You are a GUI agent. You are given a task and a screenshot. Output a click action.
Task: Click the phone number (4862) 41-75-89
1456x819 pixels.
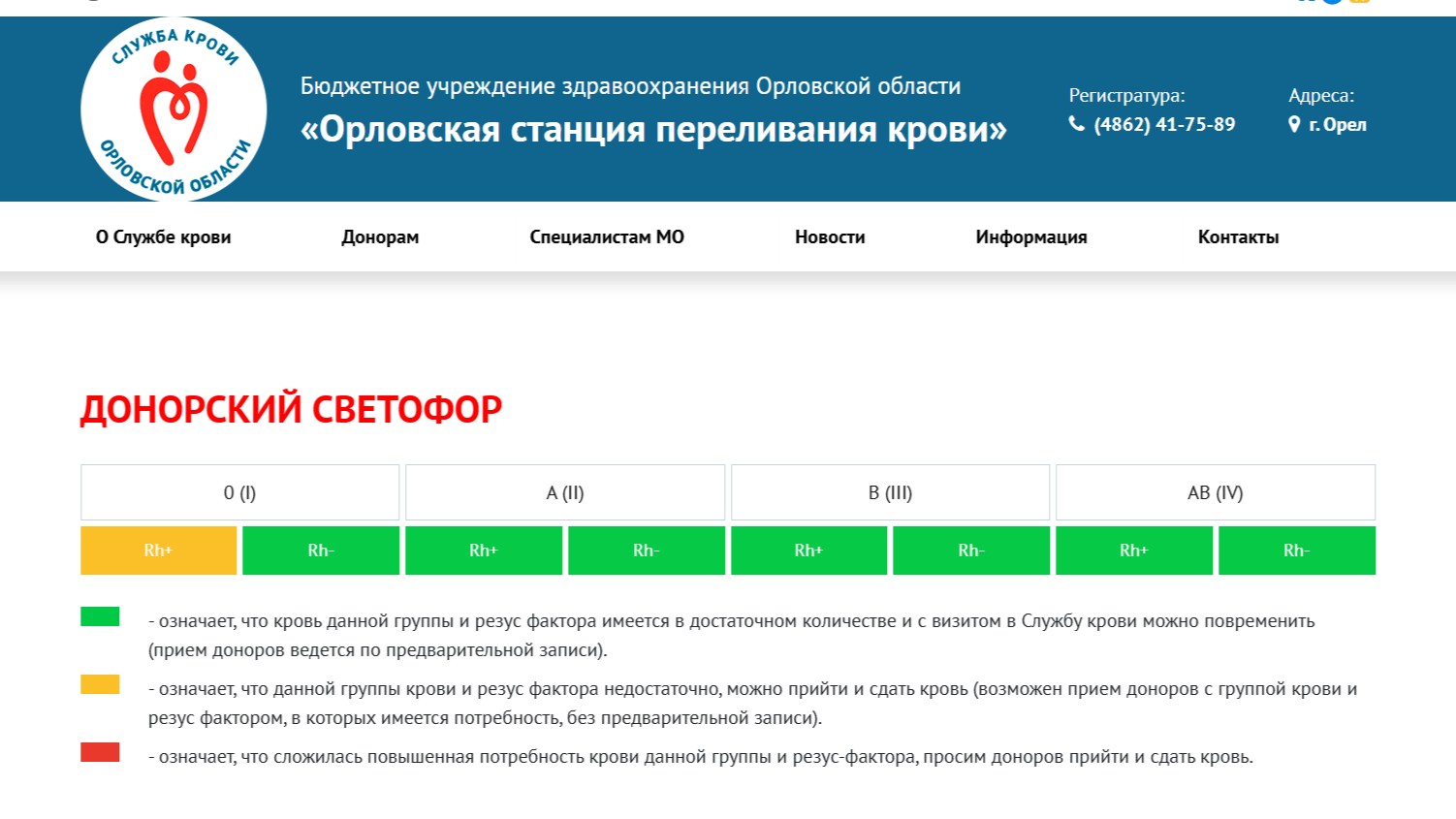click(x=1164, y=124)
